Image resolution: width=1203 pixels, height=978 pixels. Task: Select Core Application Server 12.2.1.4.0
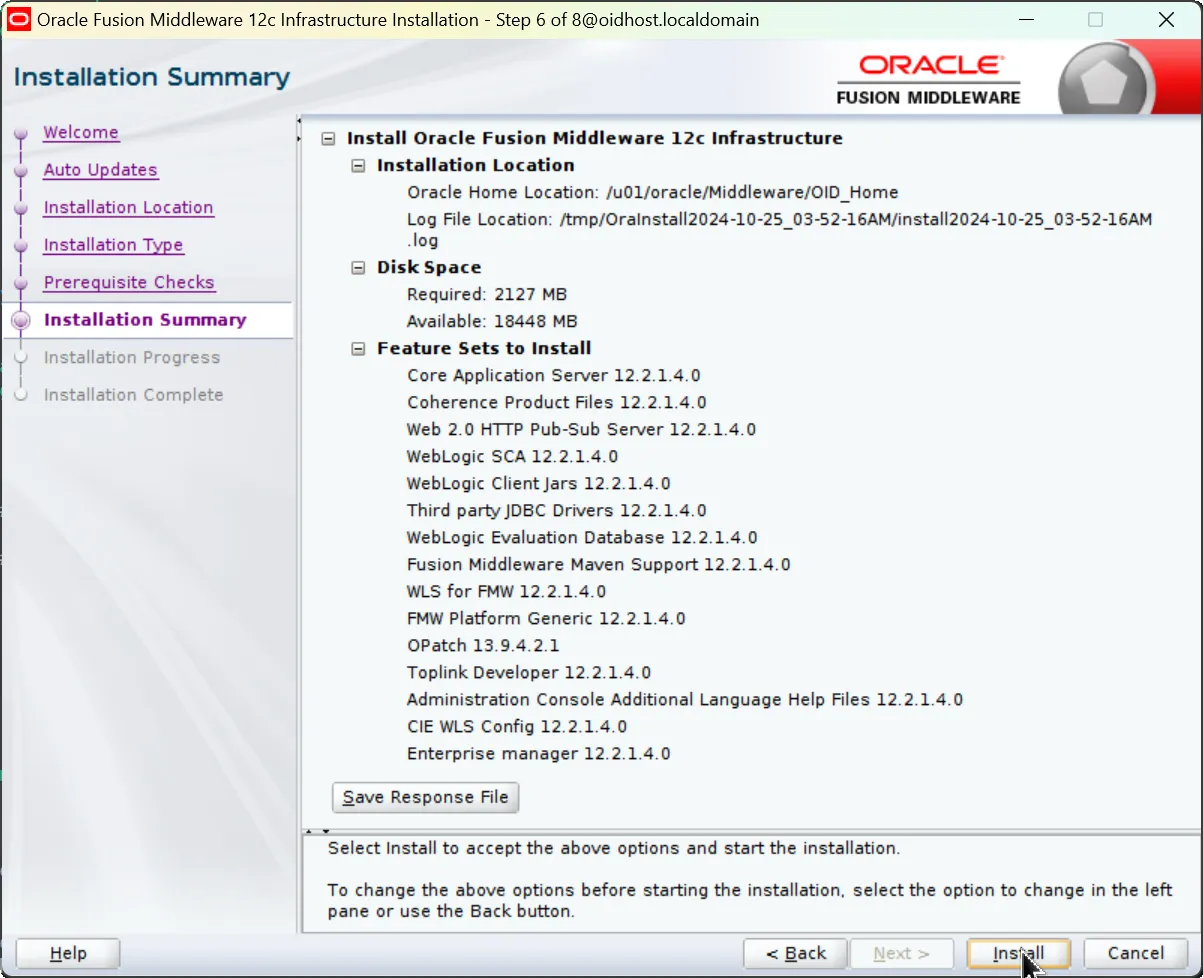point(554,376)
